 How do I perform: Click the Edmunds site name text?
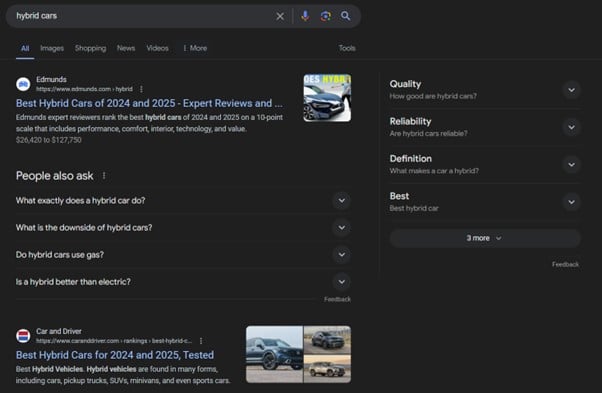click(51, 79)
